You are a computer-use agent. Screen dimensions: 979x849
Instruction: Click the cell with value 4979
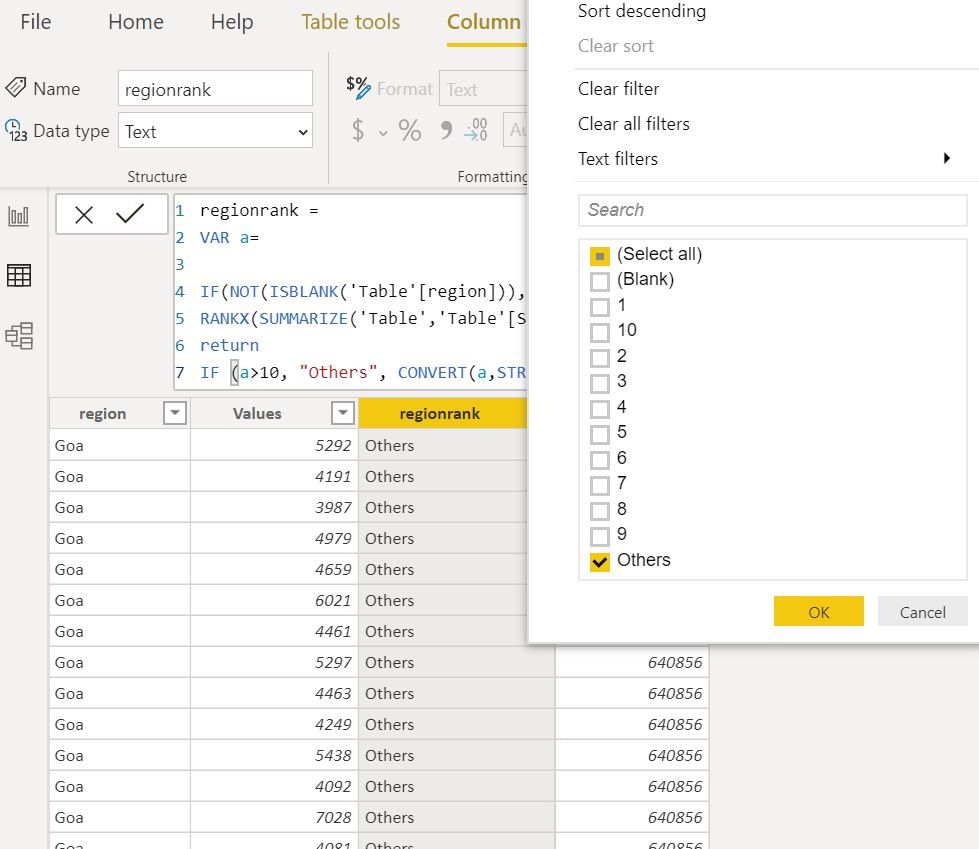pyautogui.click(x=274, y=538)
